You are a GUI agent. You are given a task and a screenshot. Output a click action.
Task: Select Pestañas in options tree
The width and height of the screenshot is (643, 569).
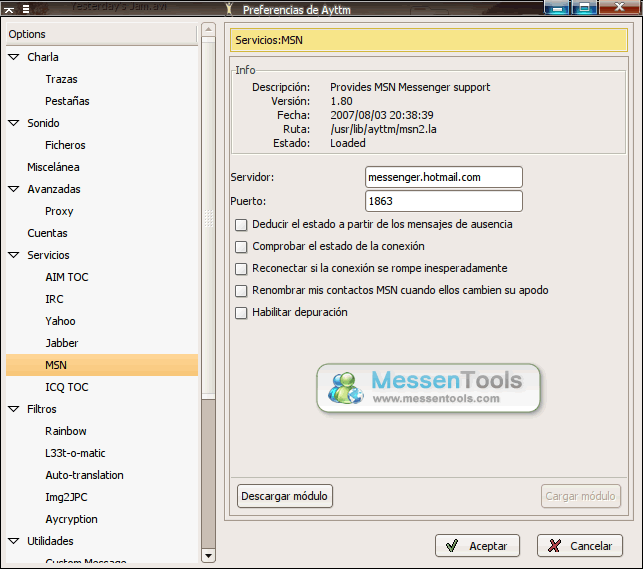tap(67, 101)
